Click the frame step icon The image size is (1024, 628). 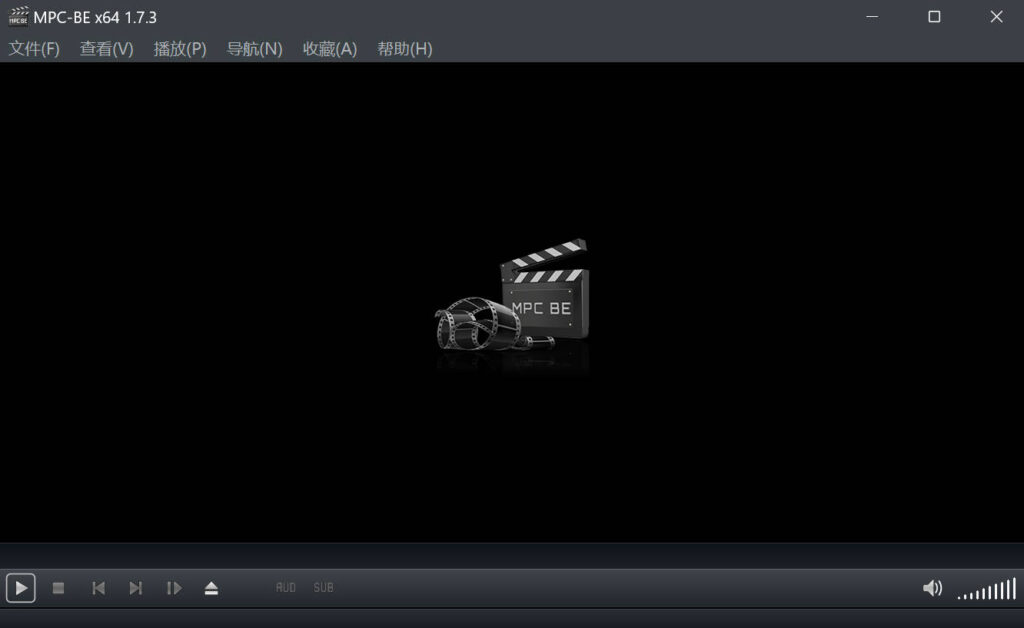click(x=174, y=588)
